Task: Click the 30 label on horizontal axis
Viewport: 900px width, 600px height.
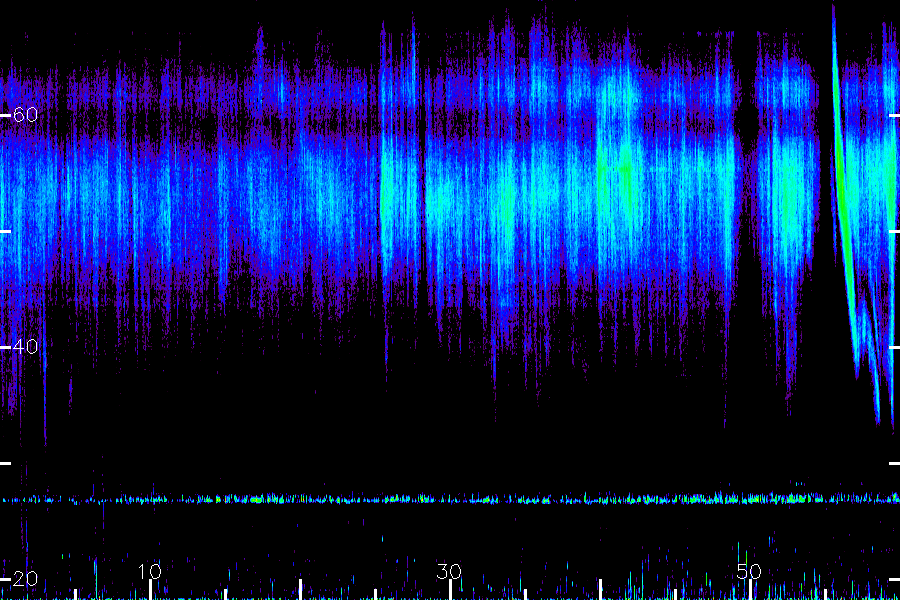Action: pos(449,571)
